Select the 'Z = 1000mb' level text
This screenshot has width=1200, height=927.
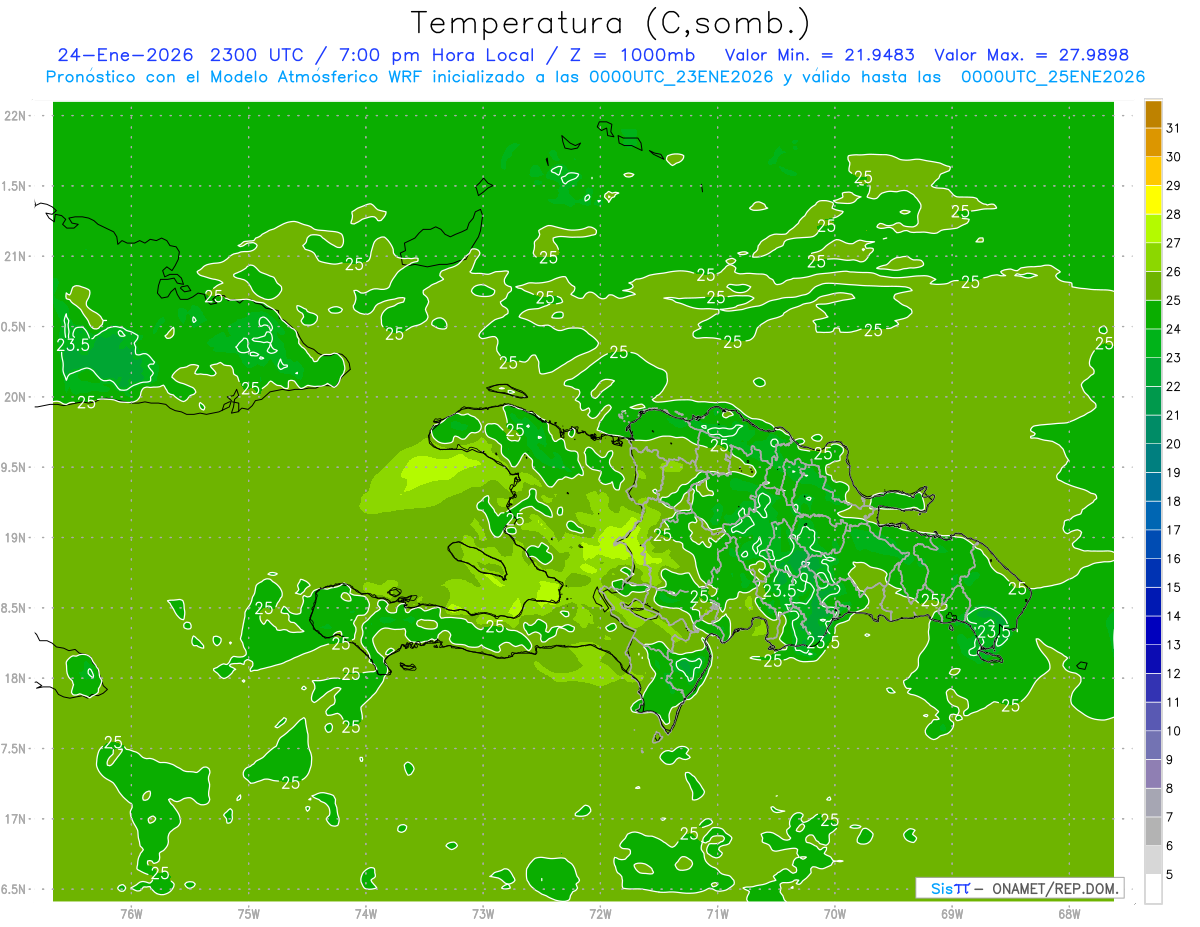point(633,55)
